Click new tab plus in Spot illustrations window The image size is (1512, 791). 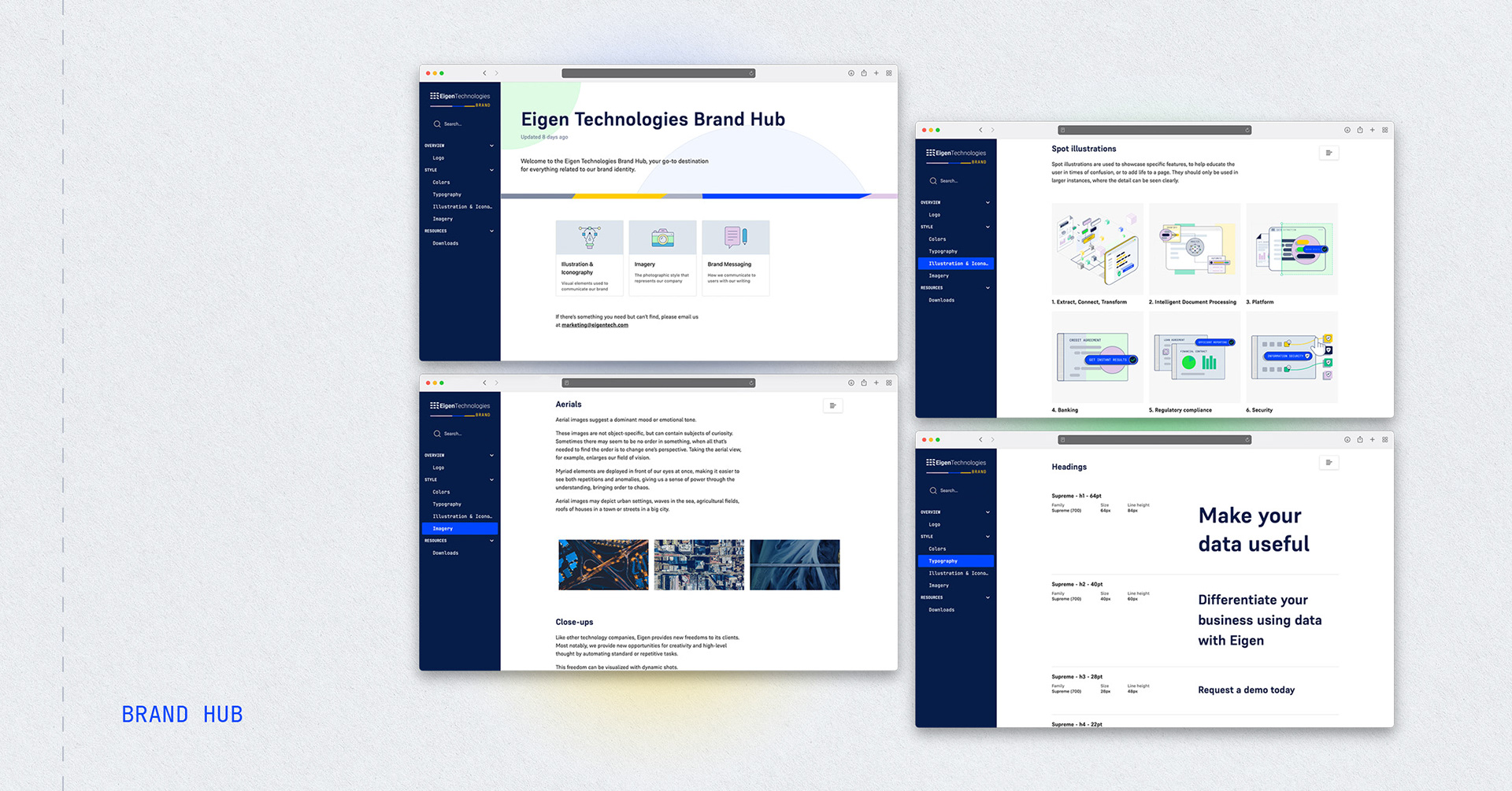(1373, 130)
